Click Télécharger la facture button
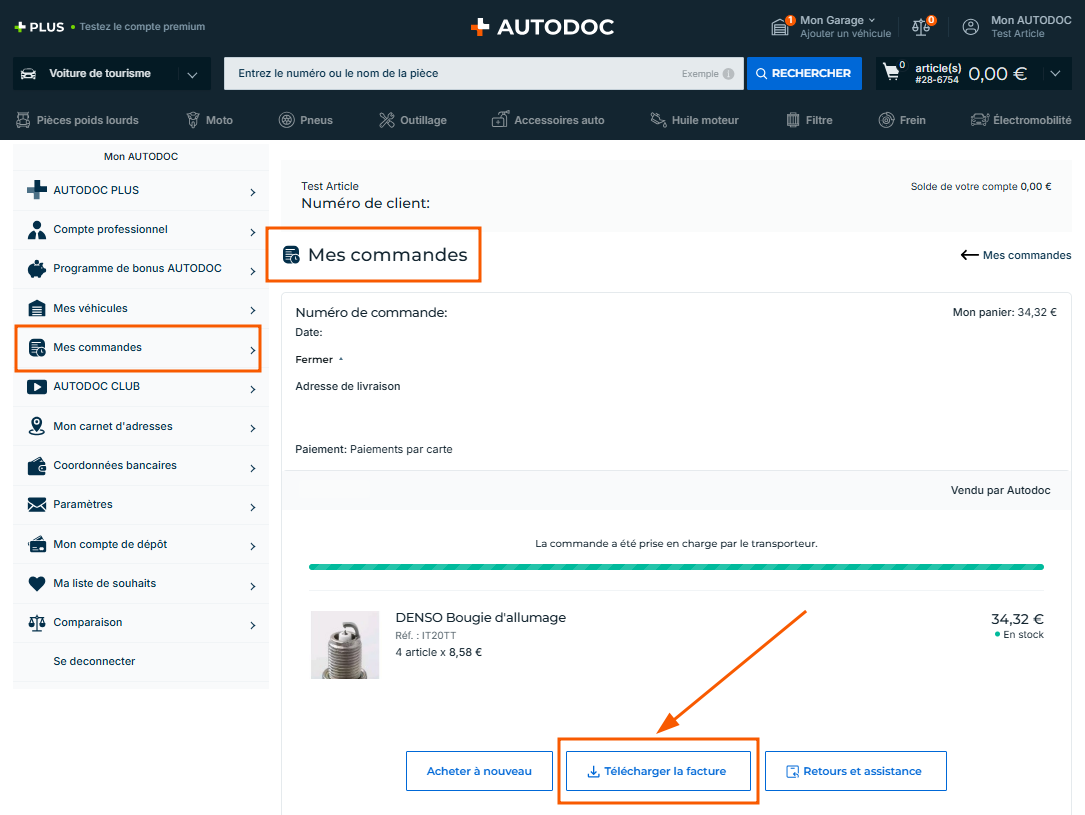The image size is (1085, 815). click(x=657, y=771)
